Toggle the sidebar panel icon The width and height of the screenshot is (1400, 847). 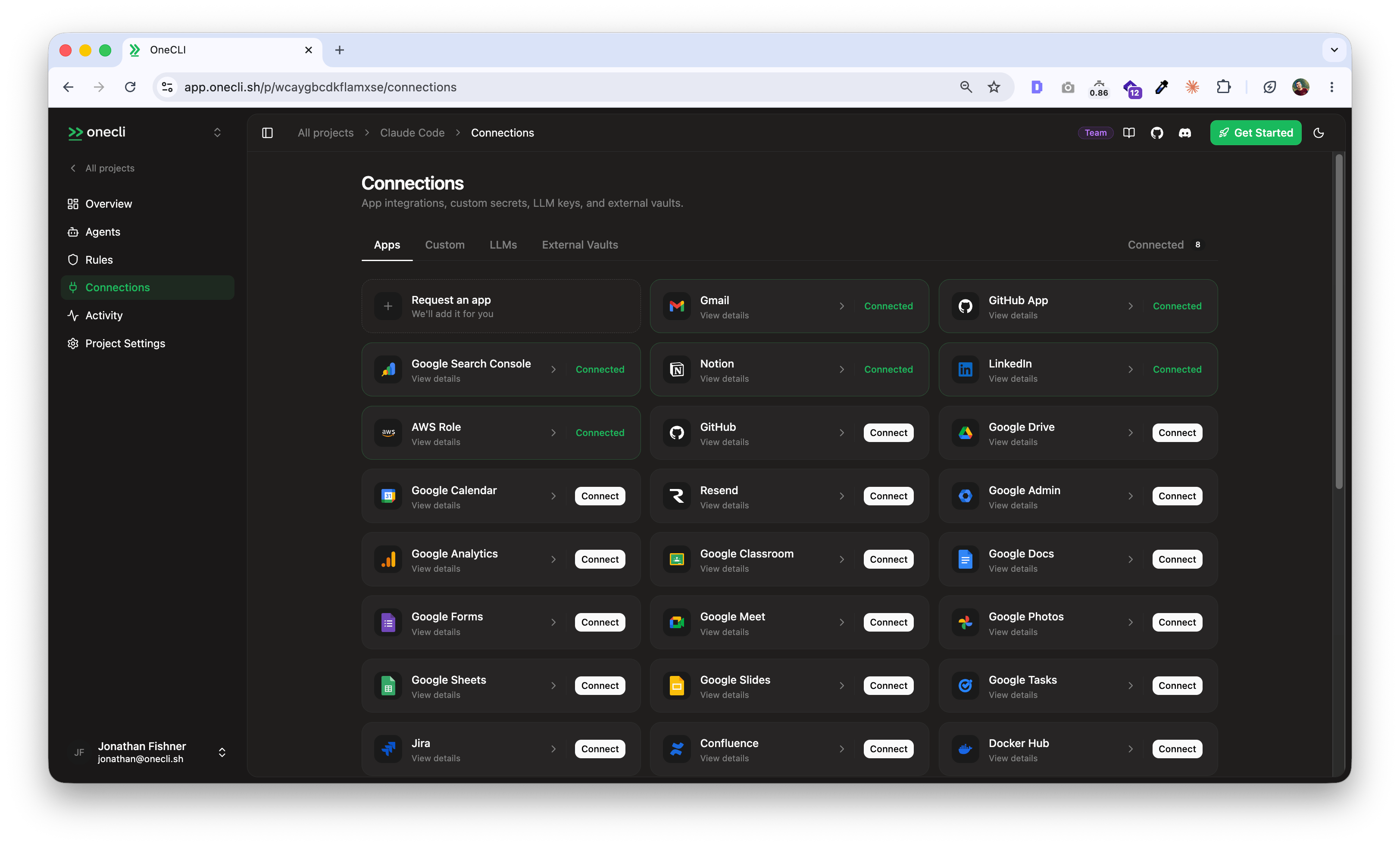click(x=267, y=132)
